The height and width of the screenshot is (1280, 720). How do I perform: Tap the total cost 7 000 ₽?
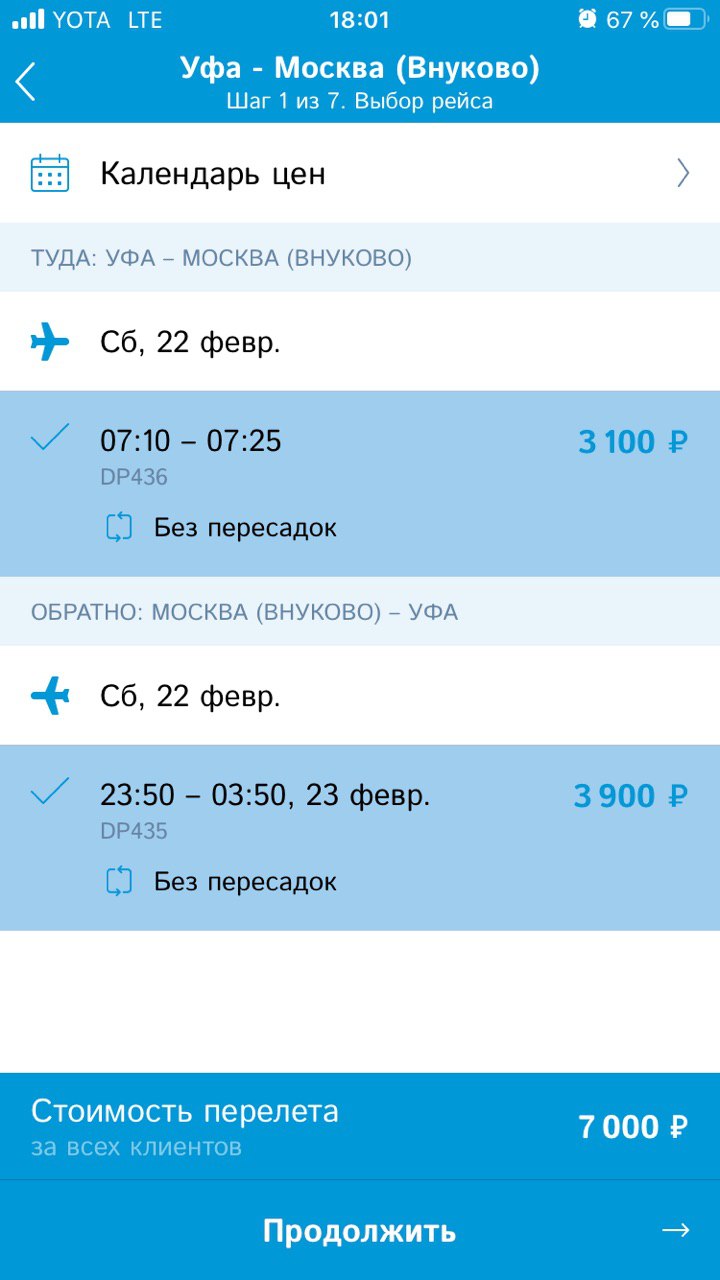(632, 1127)
